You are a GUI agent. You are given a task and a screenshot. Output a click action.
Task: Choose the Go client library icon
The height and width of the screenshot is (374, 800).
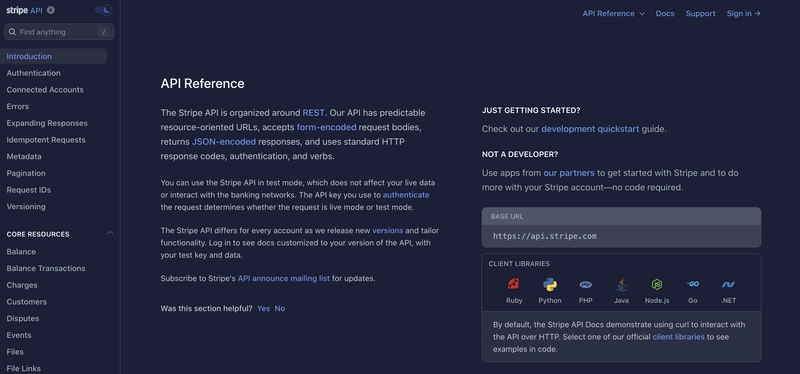[692, 284]
